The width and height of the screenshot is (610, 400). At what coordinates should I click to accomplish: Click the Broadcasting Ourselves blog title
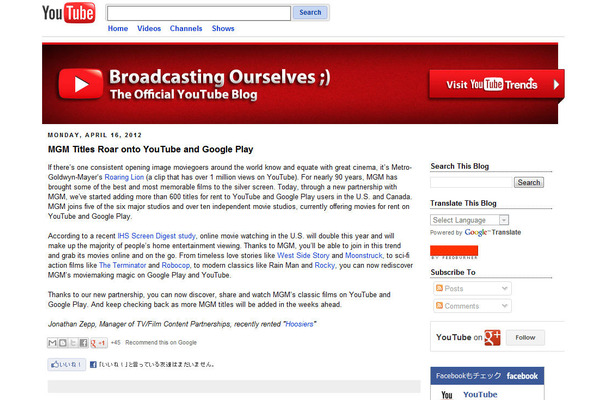tap(220, 77)
